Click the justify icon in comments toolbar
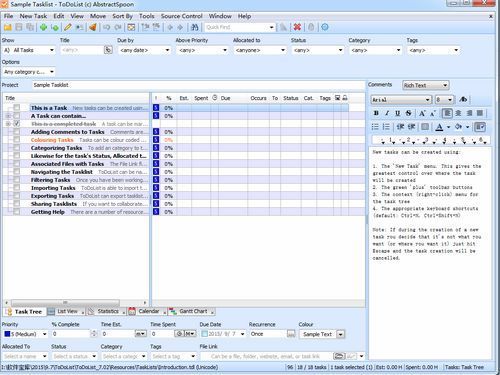The height and width of the screenshot is (375, 500). (480, 113)
